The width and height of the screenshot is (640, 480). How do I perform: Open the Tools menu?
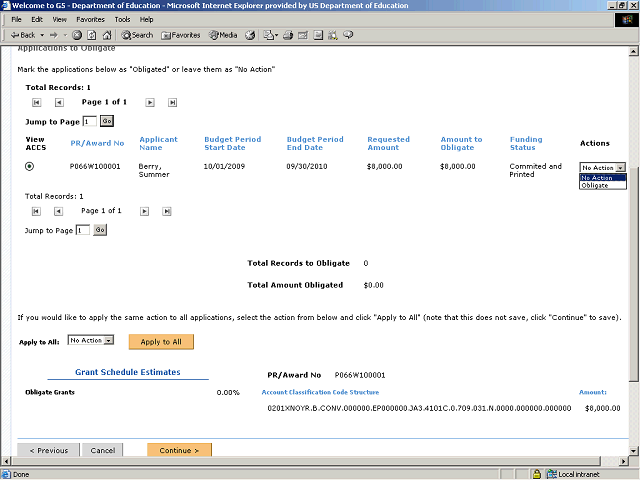point(122,20)
